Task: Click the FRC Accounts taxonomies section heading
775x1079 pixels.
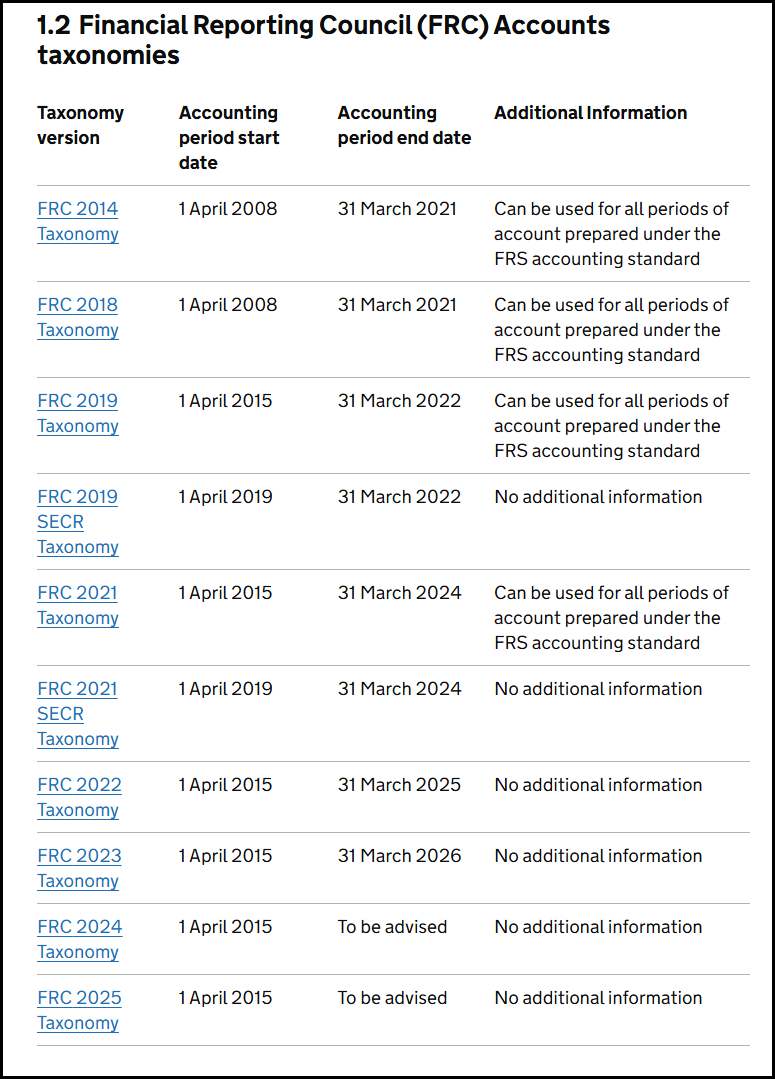Action: (323, 40)
